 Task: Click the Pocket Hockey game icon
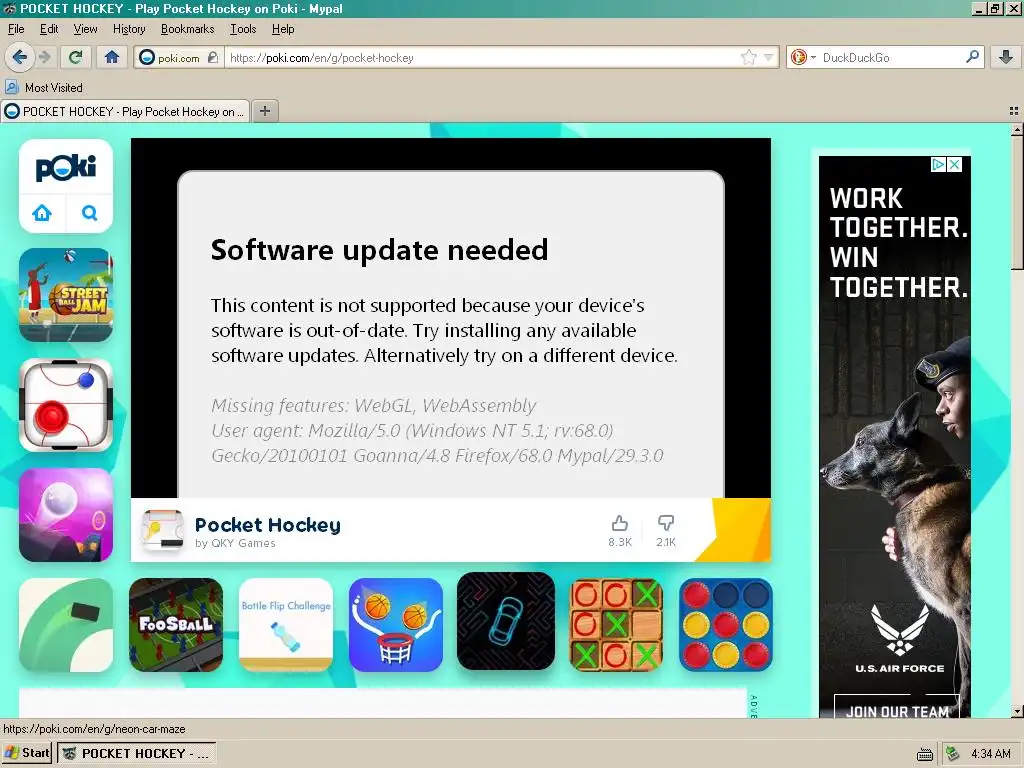(x=163, y=531)
